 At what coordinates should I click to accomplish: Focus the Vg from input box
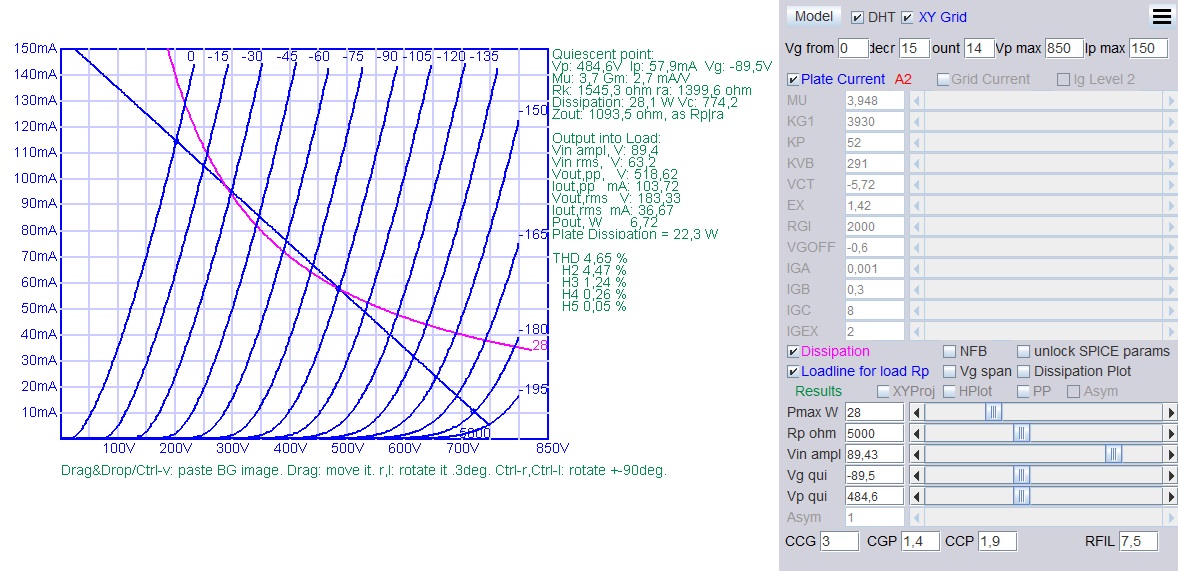point(853,48)
